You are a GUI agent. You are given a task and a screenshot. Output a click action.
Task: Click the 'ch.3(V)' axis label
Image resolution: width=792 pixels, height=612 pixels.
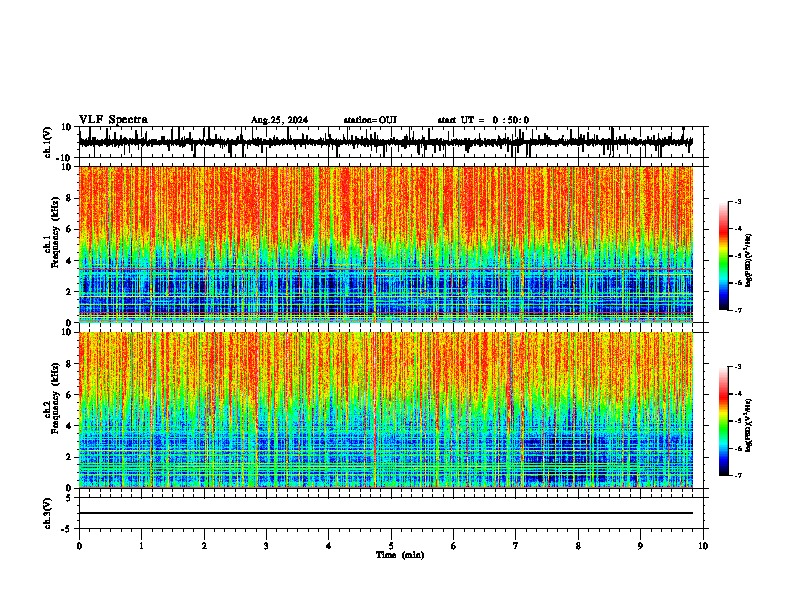coord(48,513)
